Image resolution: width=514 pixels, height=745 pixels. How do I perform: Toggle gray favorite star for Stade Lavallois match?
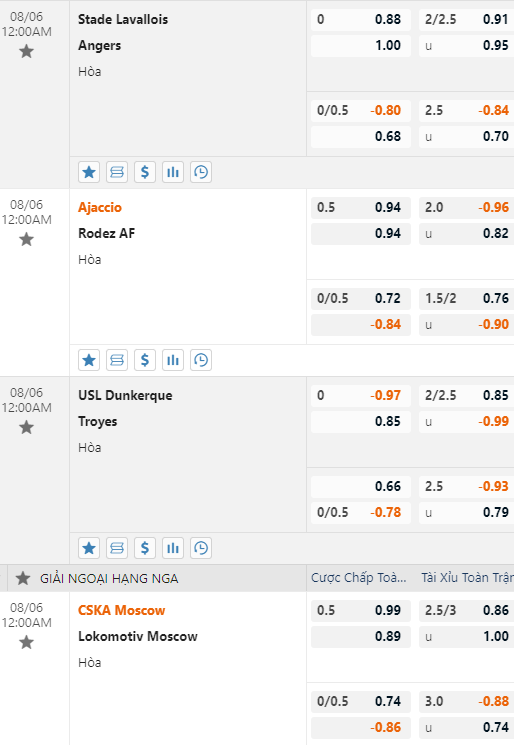point(27,51)
